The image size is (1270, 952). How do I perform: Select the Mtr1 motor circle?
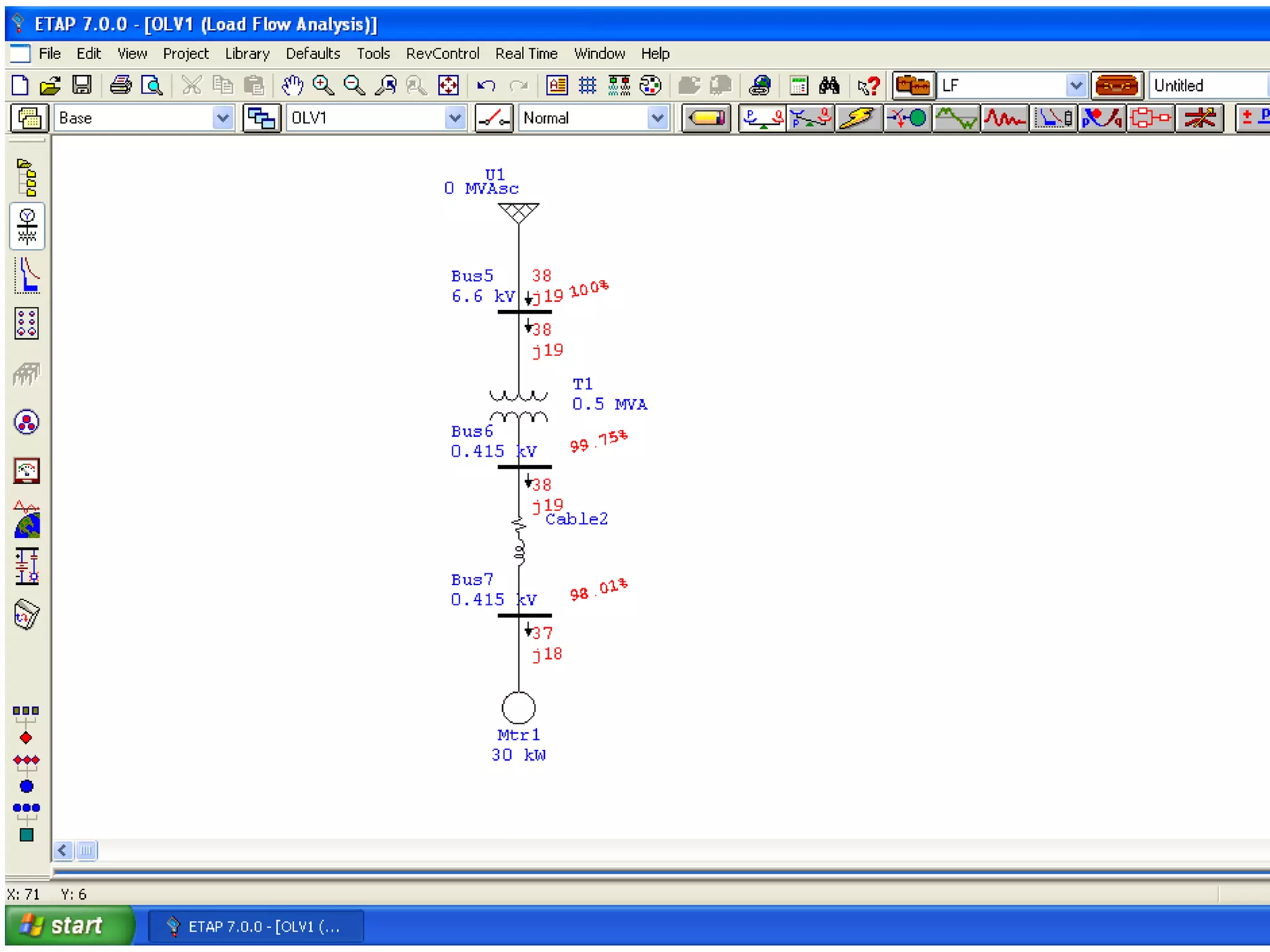point(518,707)
